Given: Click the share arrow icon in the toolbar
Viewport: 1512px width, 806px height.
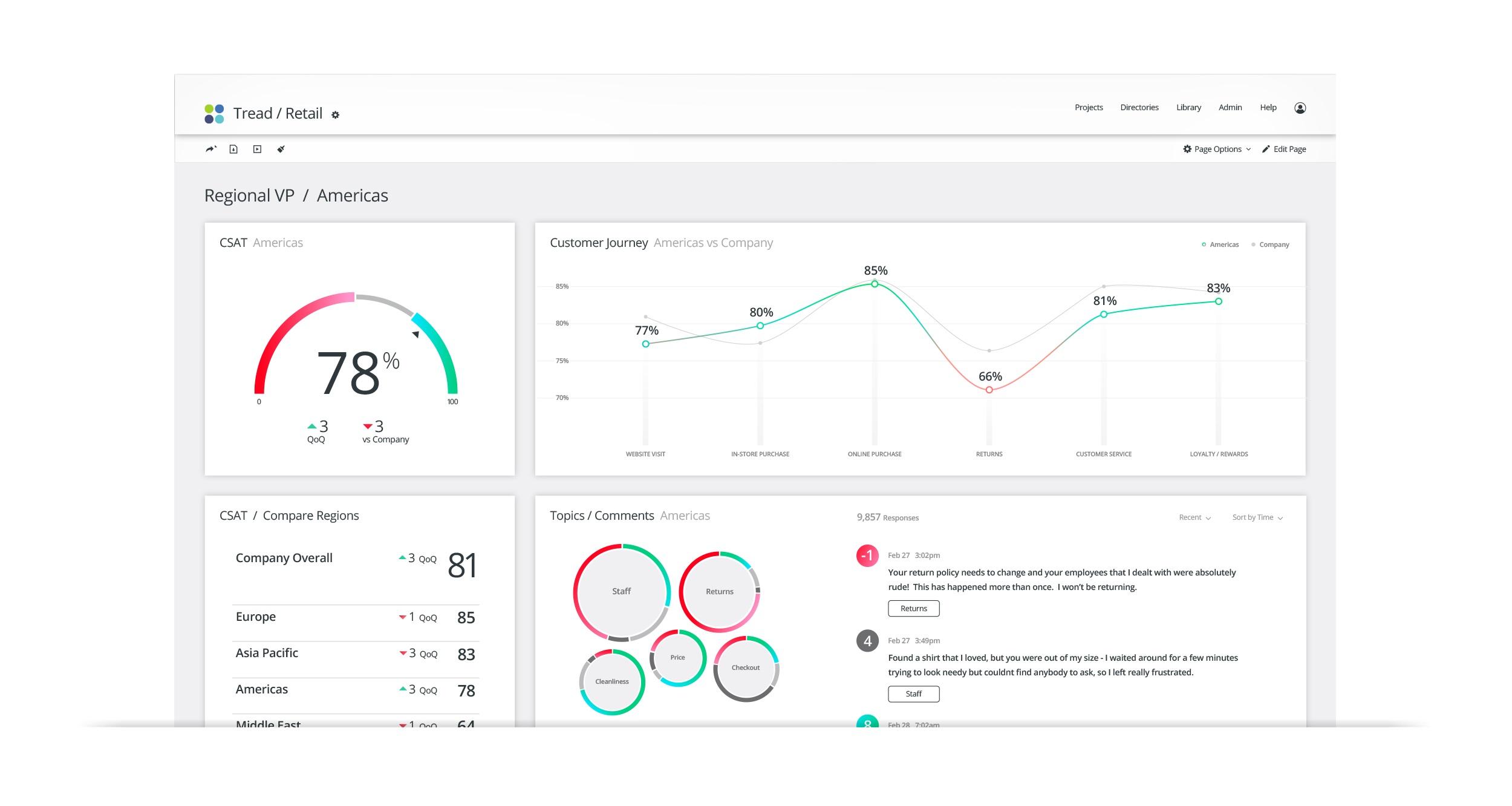Looking at the screenshot, I should coord(210,149).
